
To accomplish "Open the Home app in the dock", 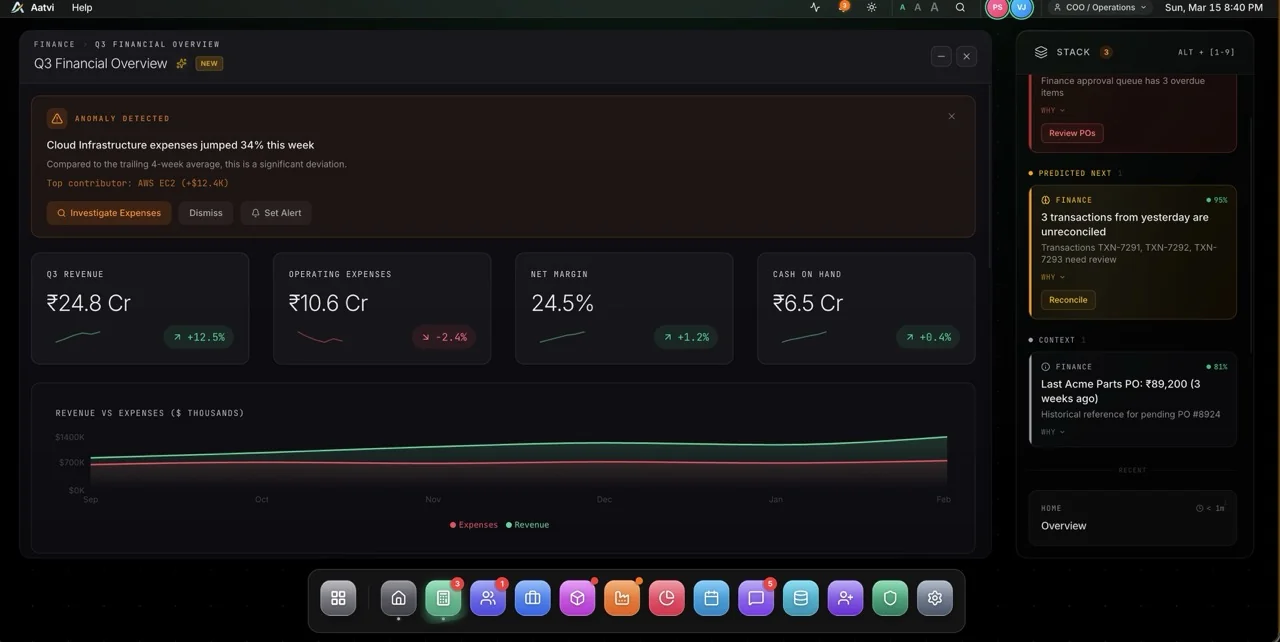I will tap(398, 598).
